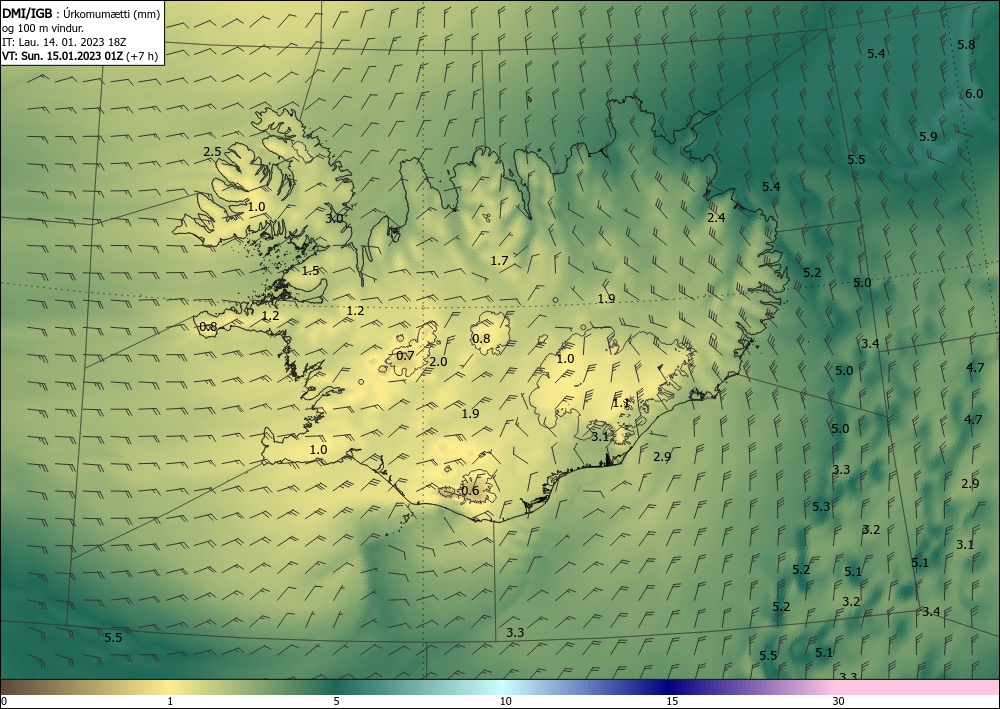Viewport: 1000px width, 709px height.
Task: Click the color scale label 10
Action: point(506,701)
